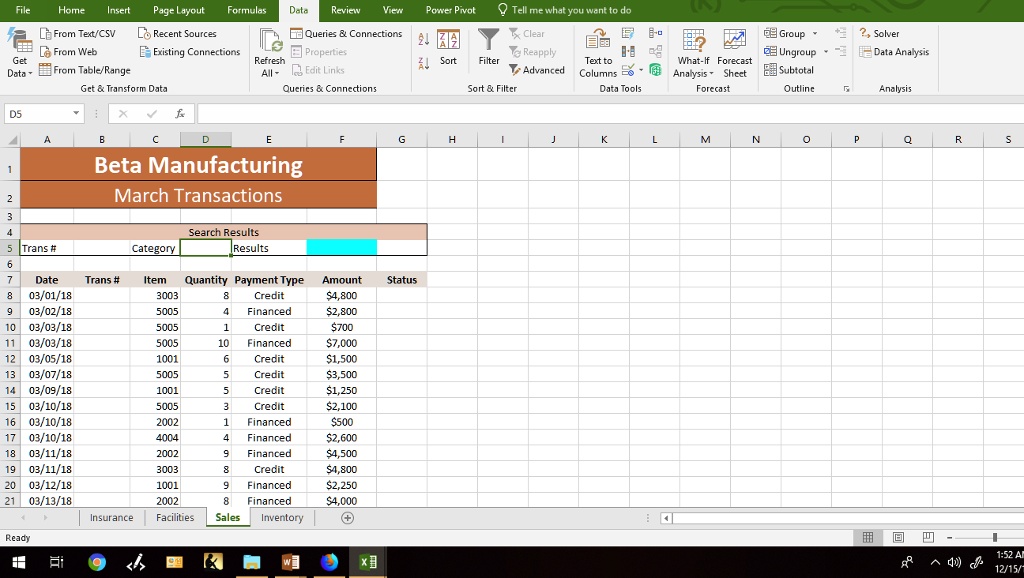Open the Inventory sheet tab

tap(282, 518)
